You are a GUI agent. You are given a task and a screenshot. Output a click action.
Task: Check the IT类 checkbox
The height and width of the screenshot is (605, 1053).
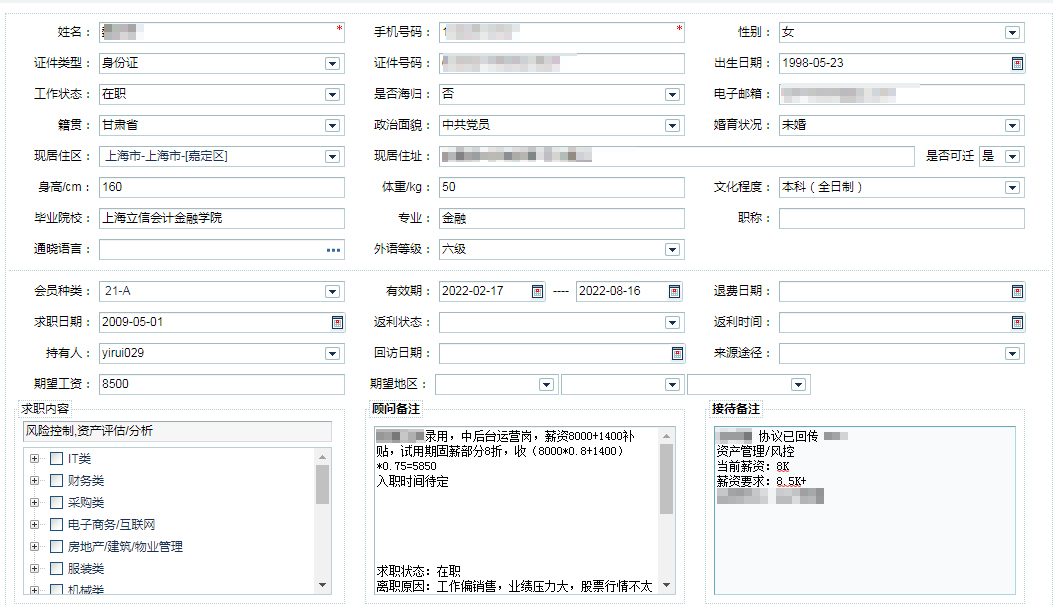click(56, 459)
